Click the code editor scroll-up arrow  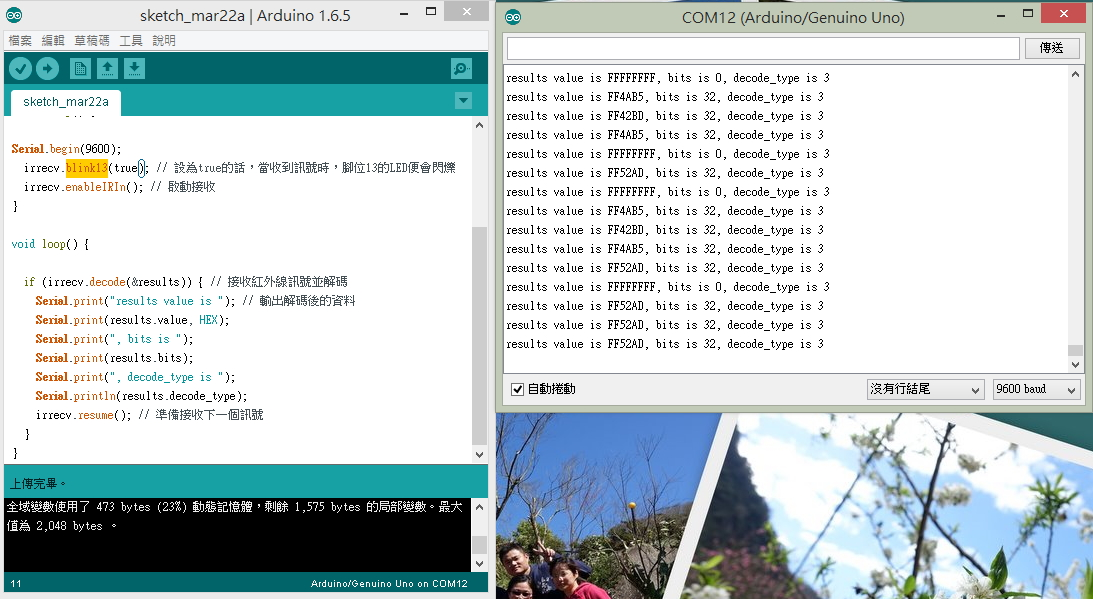pos(479,126)
